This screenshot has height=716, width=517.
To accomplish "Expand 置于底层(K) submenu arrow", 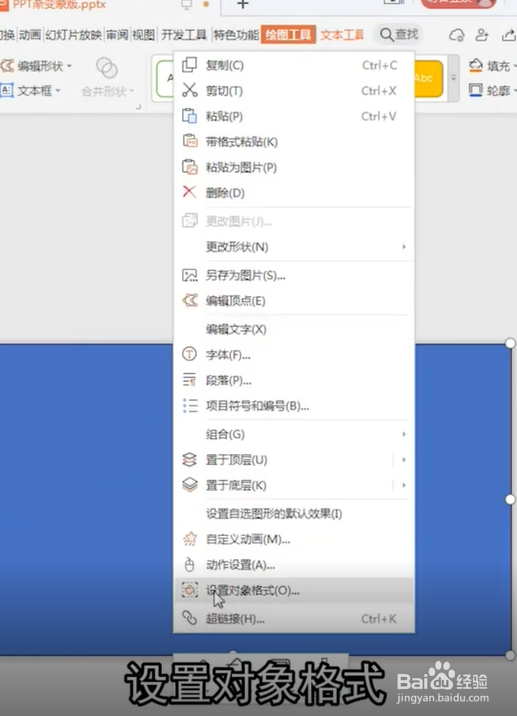I will (x=404, y=485).
